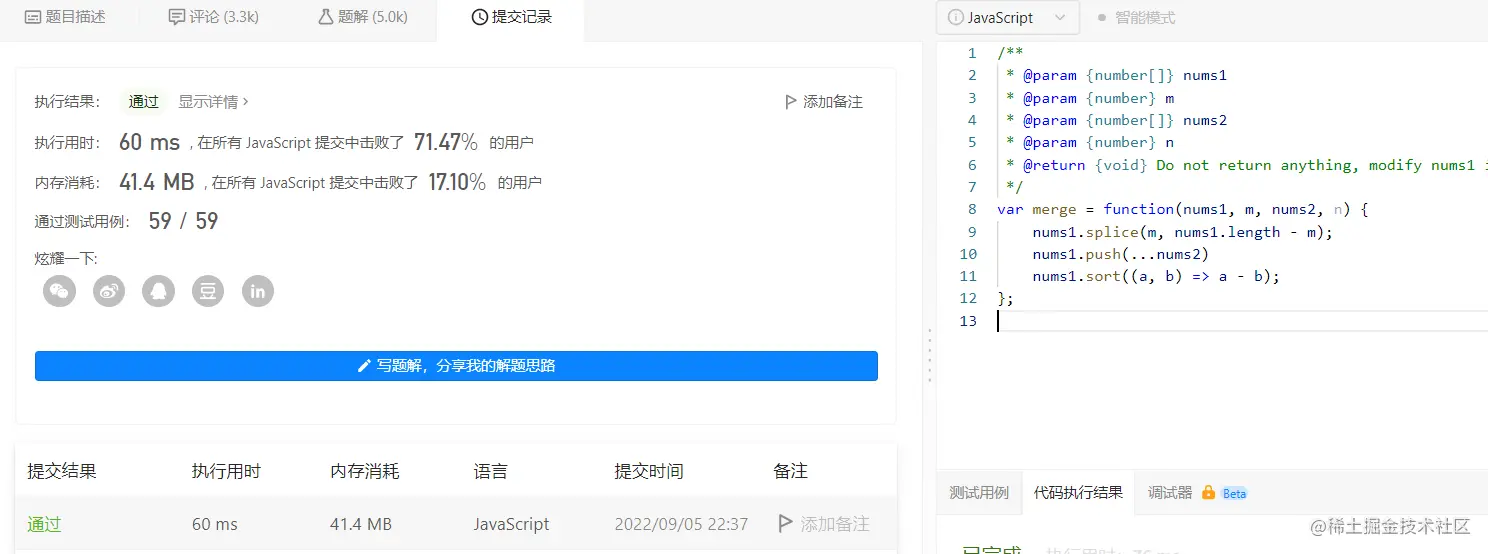This screenshot has height=554, width=1488.
Task: Add note in submission row 添加备注
Action: pyautogui.click(x=823, y=524)
